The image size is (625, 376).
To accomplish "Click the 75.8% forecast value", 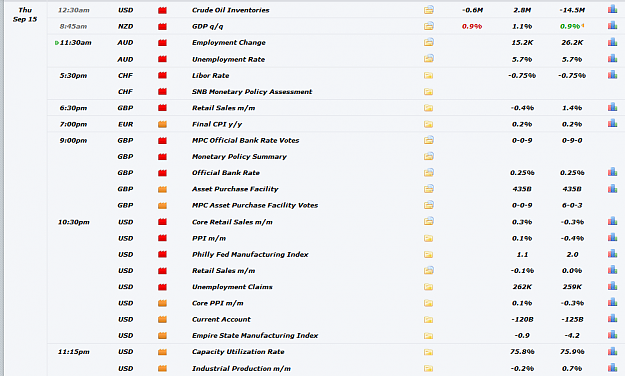I will (522, 352).
